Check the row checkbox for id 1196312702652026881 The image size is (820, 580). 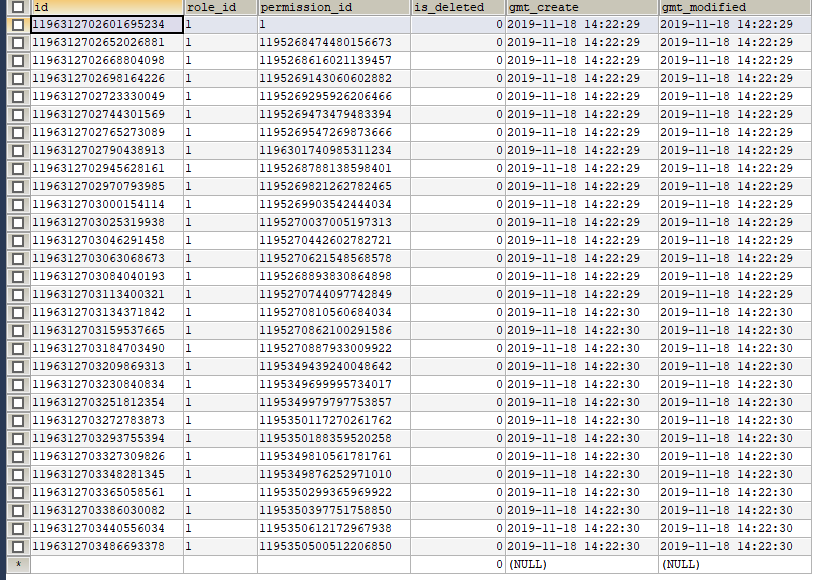click(x=18, y=43)
